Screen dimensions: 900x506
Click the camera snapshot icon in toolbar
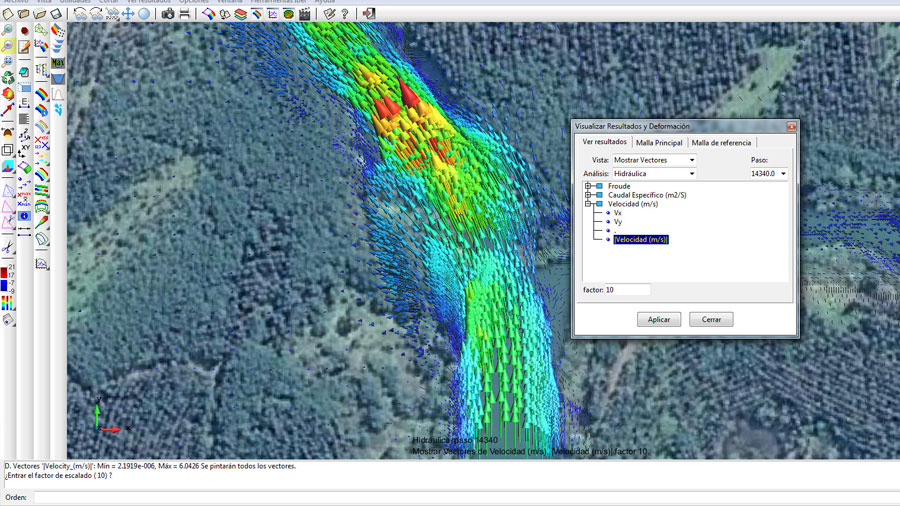pos(168,14)
